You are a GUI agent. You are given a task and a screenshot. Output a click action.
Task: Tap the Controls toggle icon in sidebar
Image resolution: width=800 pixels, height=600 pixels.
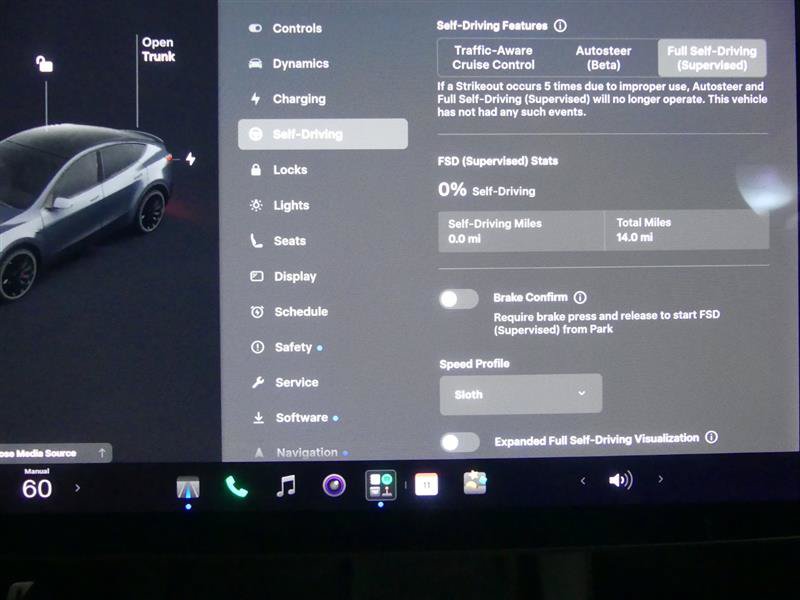[255, 28]
